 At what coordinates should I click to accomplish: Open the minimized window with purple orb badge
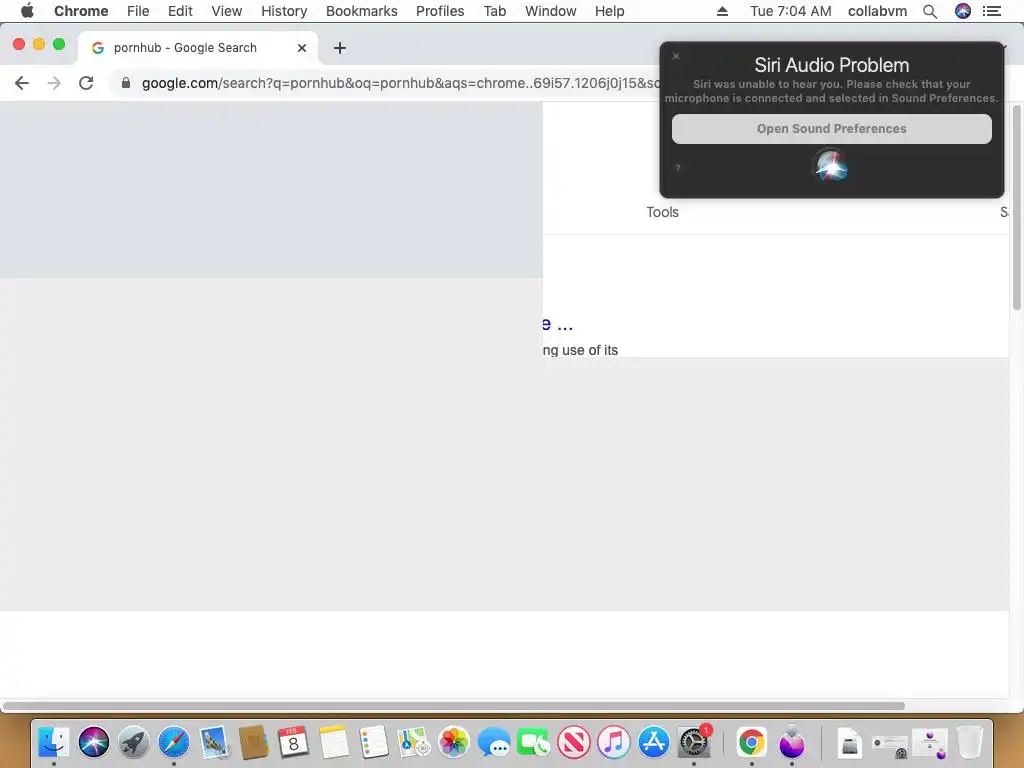pyautogui.click(x=931, y=743)
